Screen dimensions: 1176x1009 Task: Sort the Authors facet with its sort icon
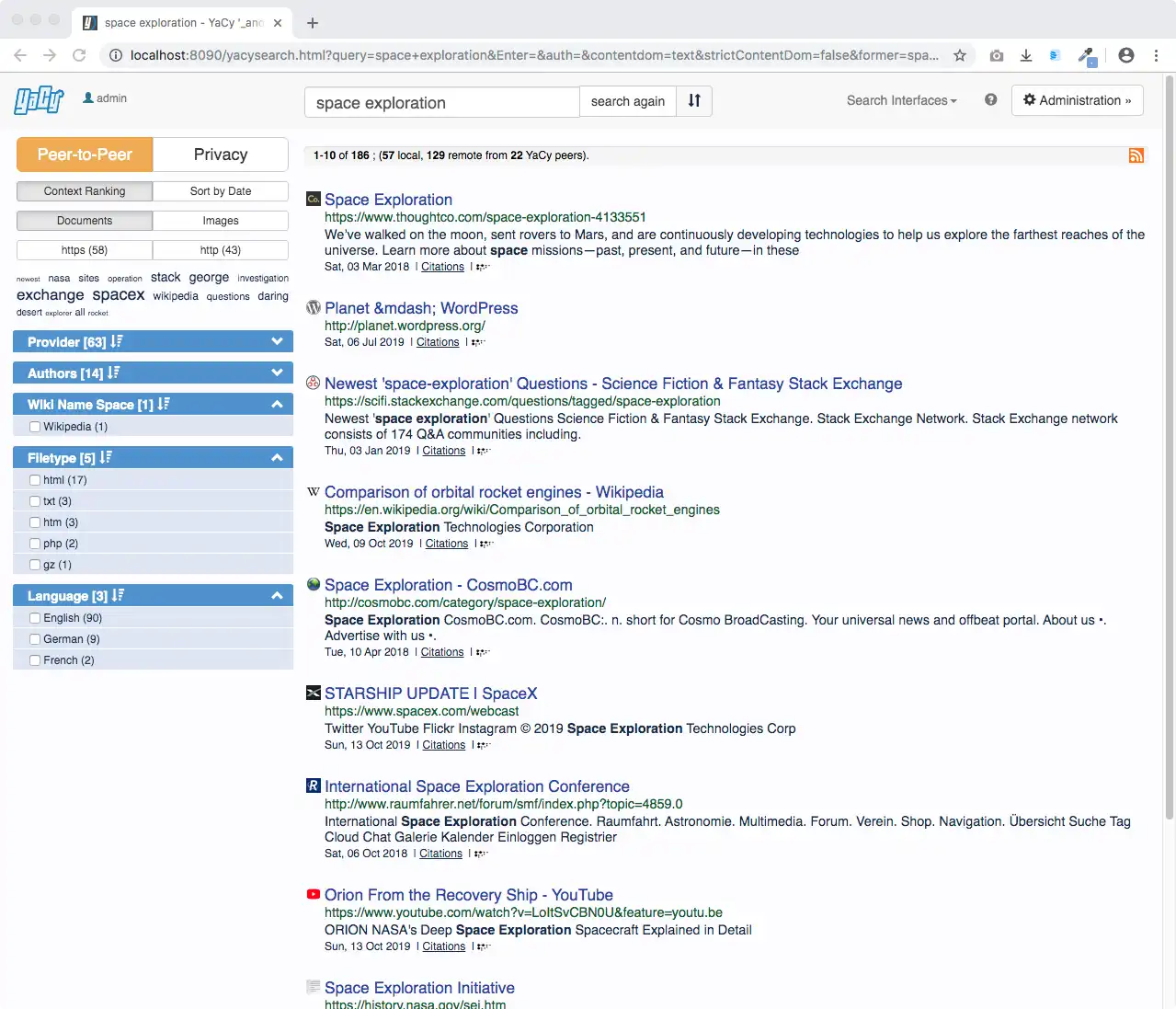114,373
